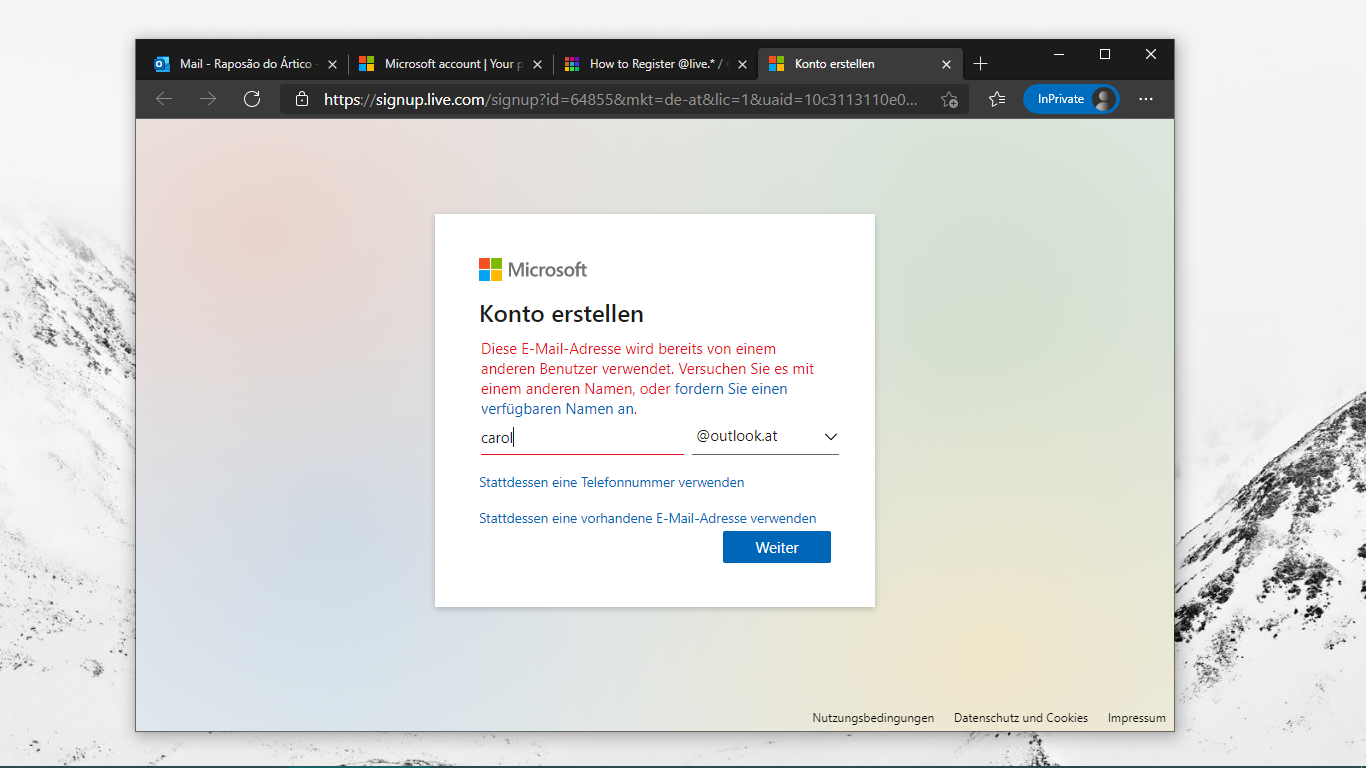Open the @outlook.at domain dropdown

pos(765,437)
